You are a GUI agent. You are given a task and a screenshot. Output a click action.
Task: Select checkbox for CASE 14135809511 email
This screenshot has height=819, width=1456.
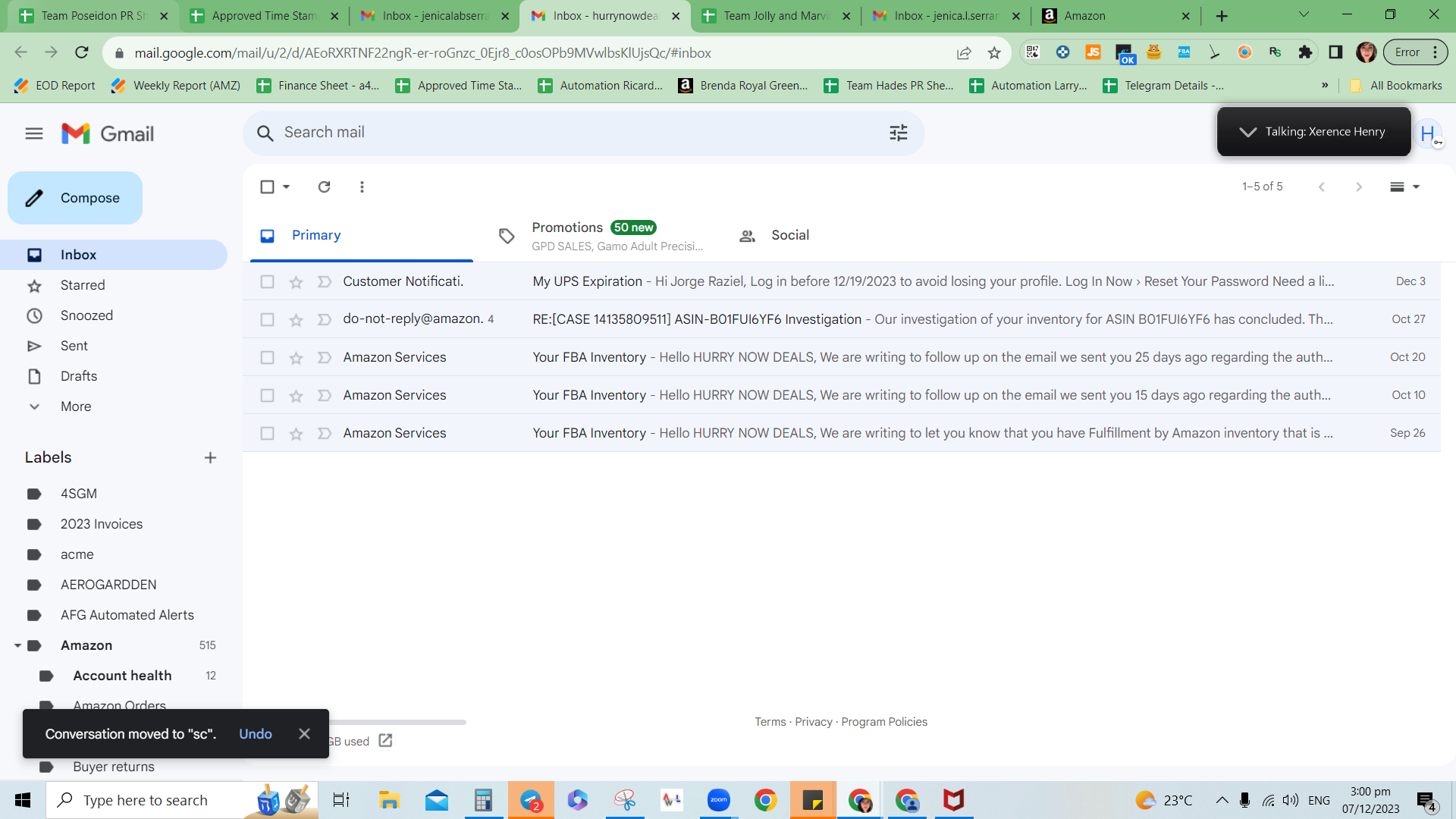[267, 319]
